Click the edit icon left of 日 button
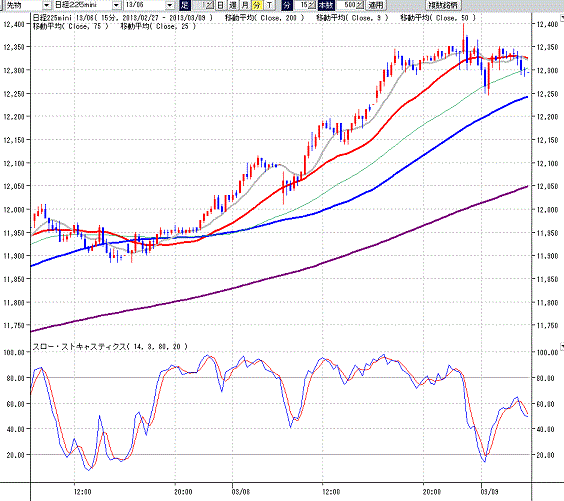The image size is (564, 501). point(210,5)
